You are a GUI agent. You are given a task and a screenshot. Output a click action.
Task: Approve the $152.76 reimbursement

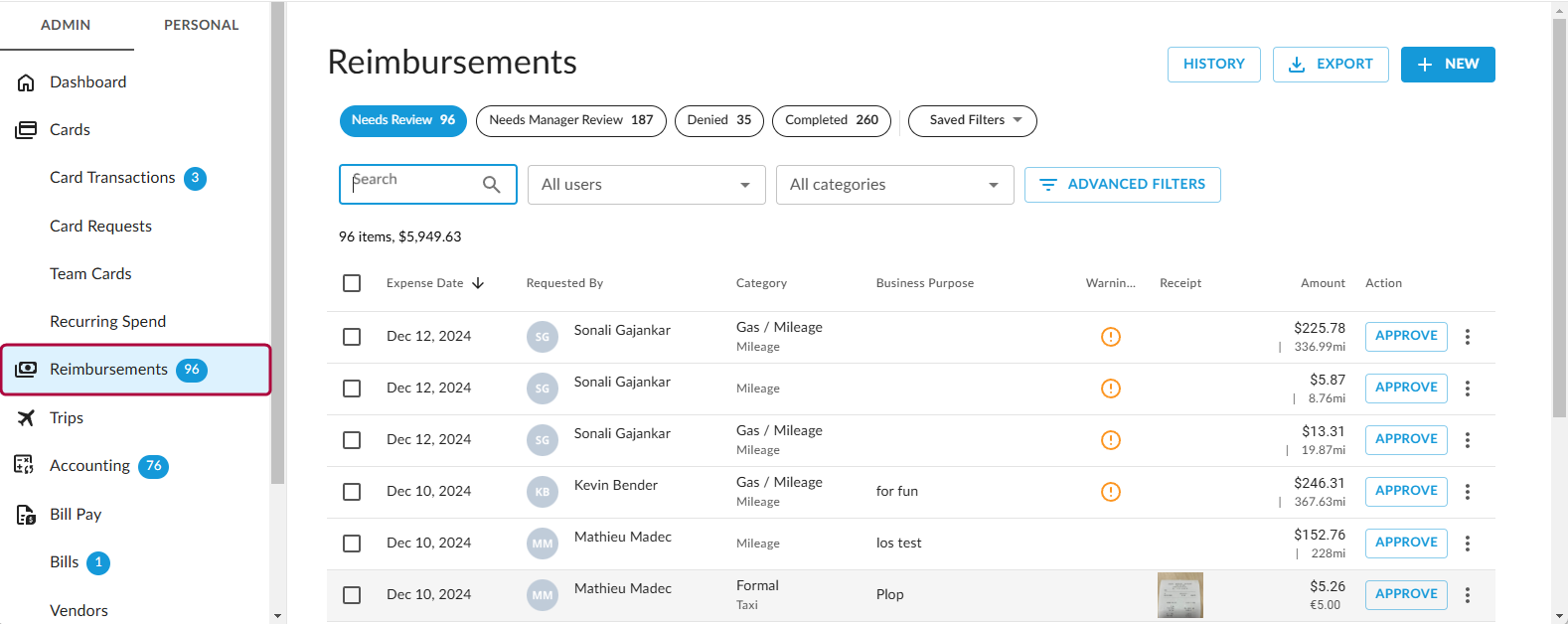tap(1406, 544)
